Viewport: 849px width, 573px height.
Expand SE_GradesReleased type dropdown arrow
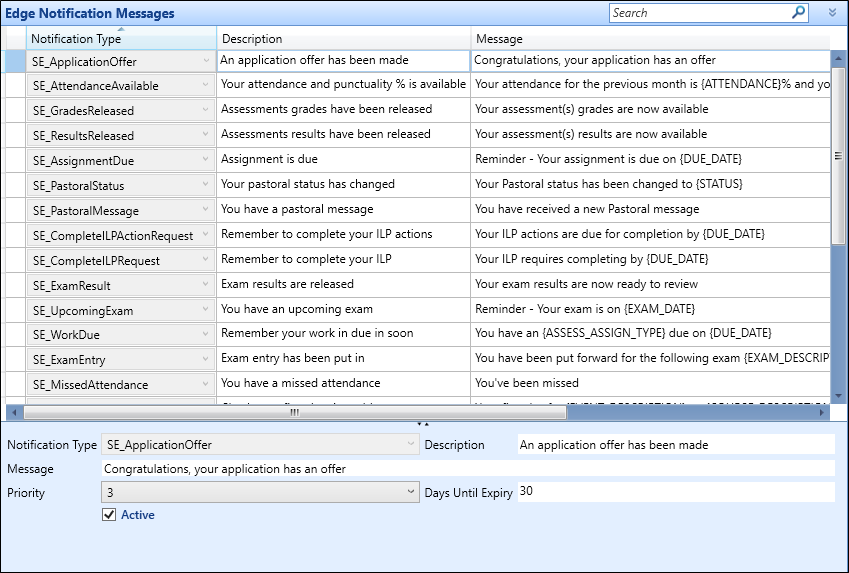click(x=205, y=111)
